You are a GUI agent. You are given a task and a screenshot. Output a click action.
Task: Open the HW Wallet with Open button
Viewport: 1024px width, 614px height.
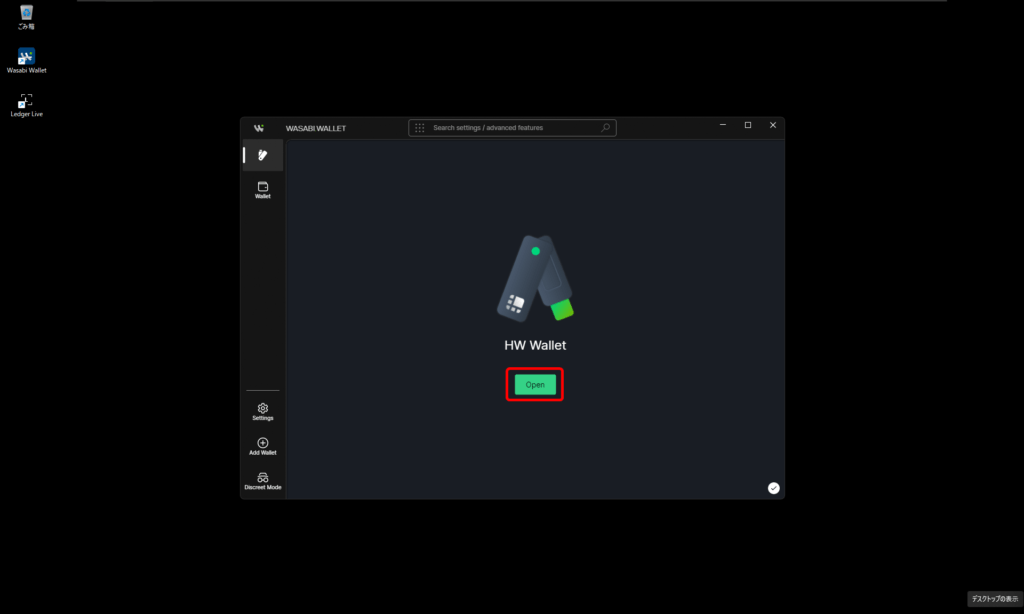(535, 385)
